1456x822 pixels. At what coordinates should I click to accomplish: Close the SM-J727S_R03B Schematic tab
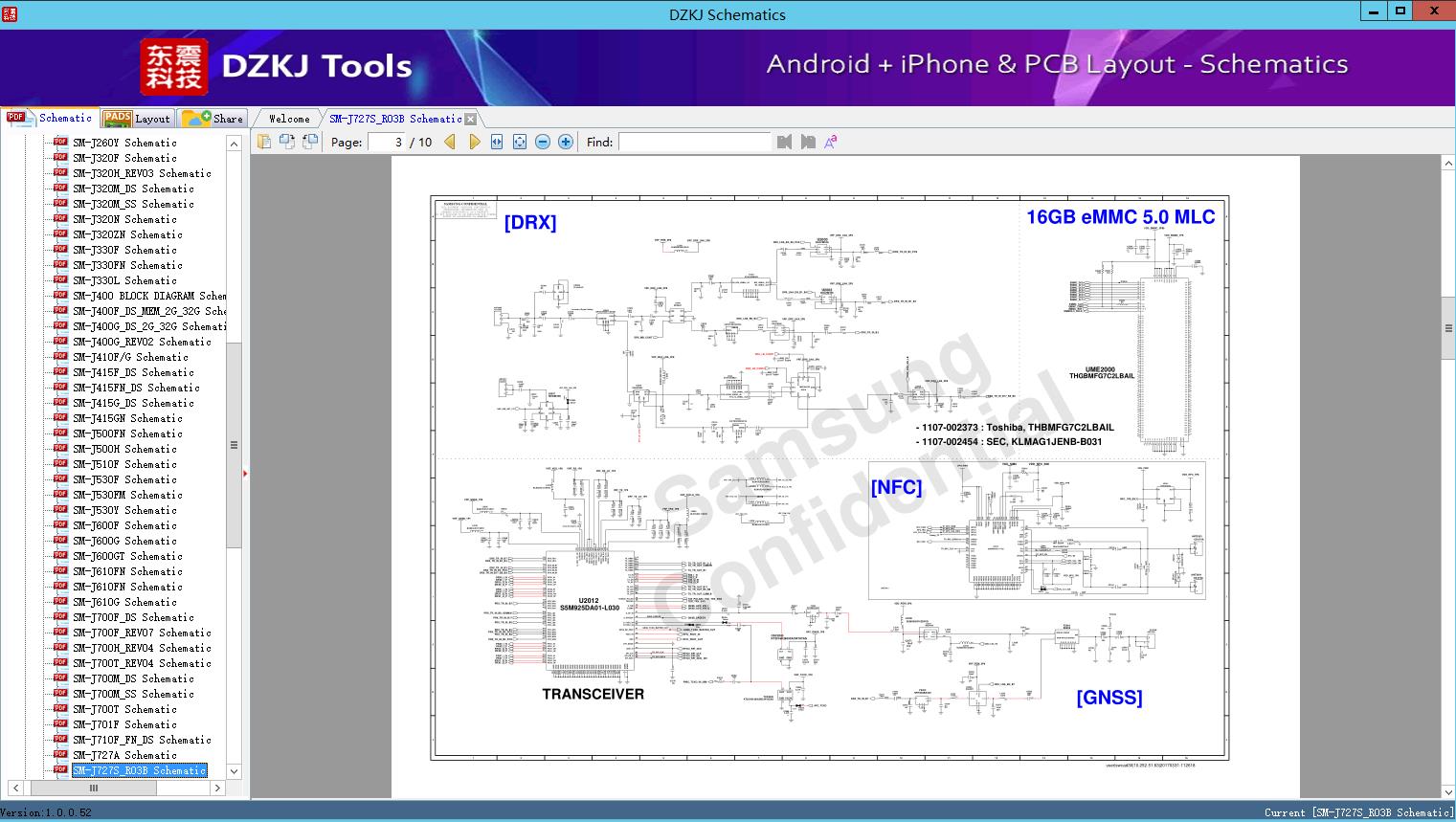click(470, 119)
